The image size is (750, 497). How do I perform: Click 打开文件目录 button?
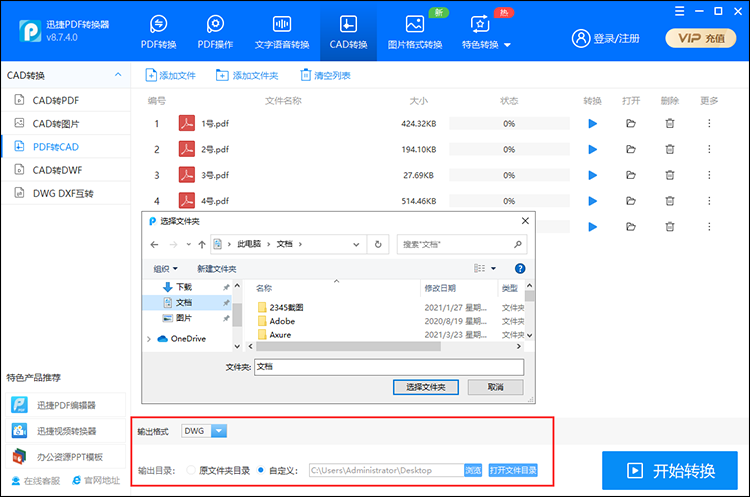coord(513,470)
